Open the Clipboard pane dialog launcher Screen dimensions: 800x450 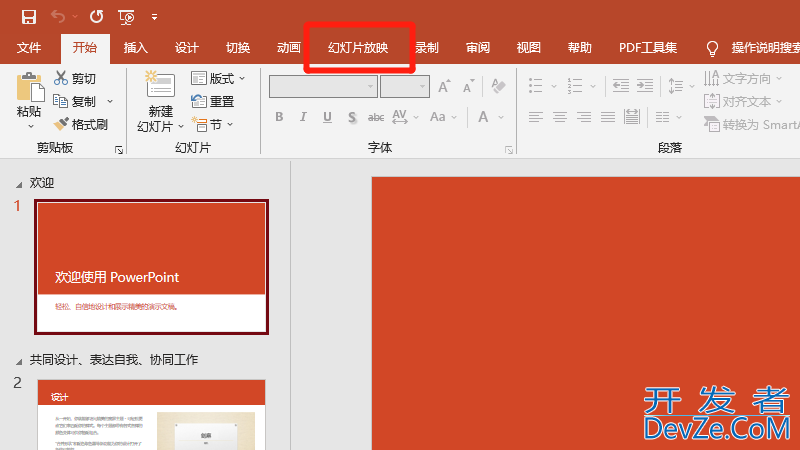tap(119, 150)
